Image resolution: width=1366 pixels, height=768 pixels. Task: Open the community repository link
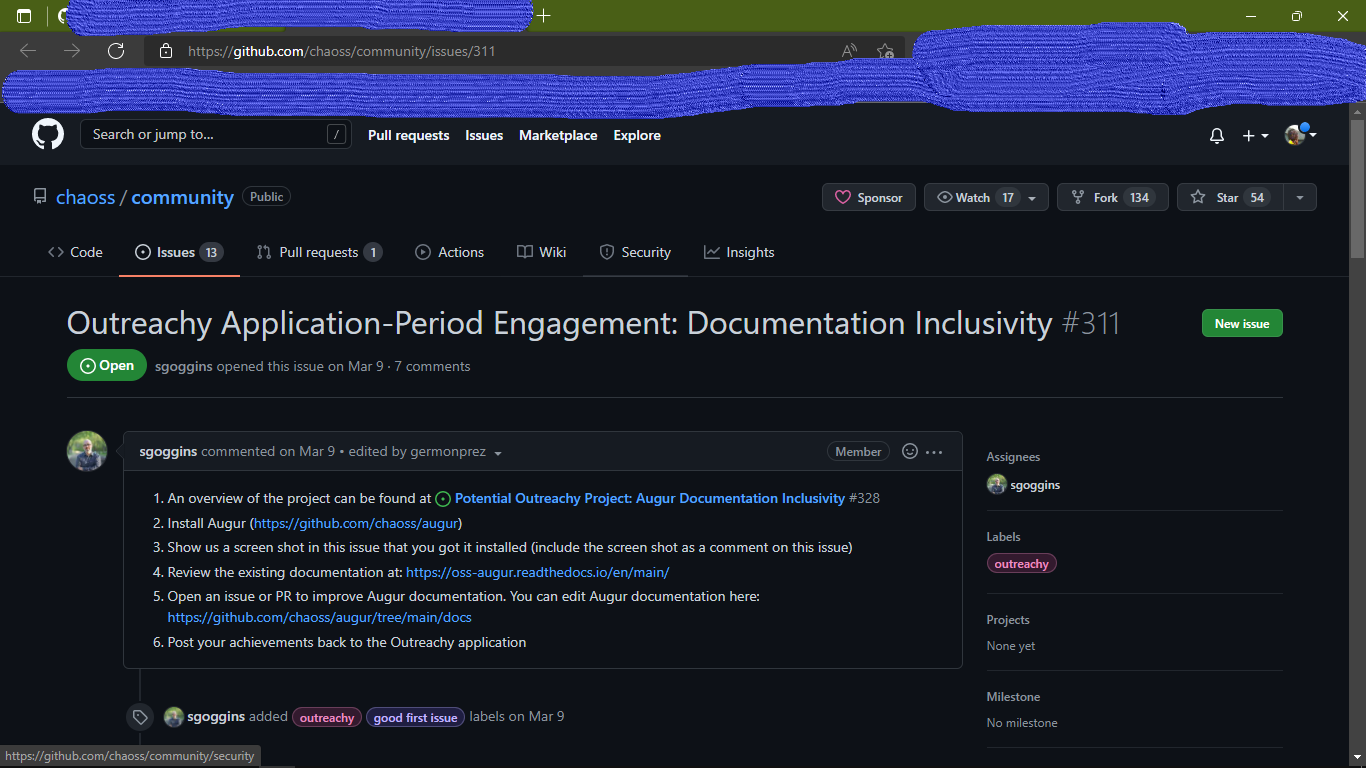pyautogui.click(x=182, y=197)
